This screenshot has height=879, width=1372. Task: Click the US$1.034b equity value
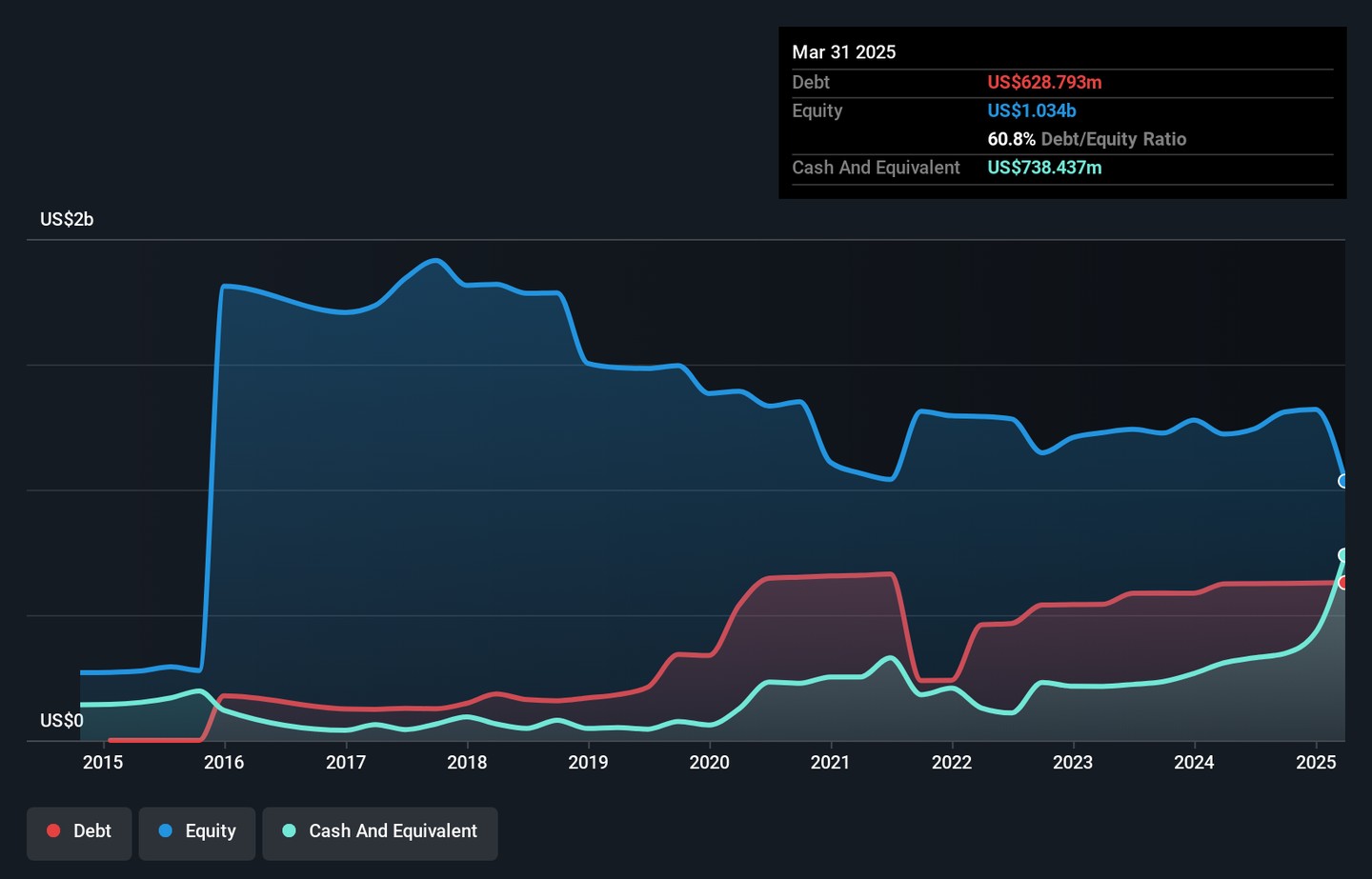[1031, 111]
